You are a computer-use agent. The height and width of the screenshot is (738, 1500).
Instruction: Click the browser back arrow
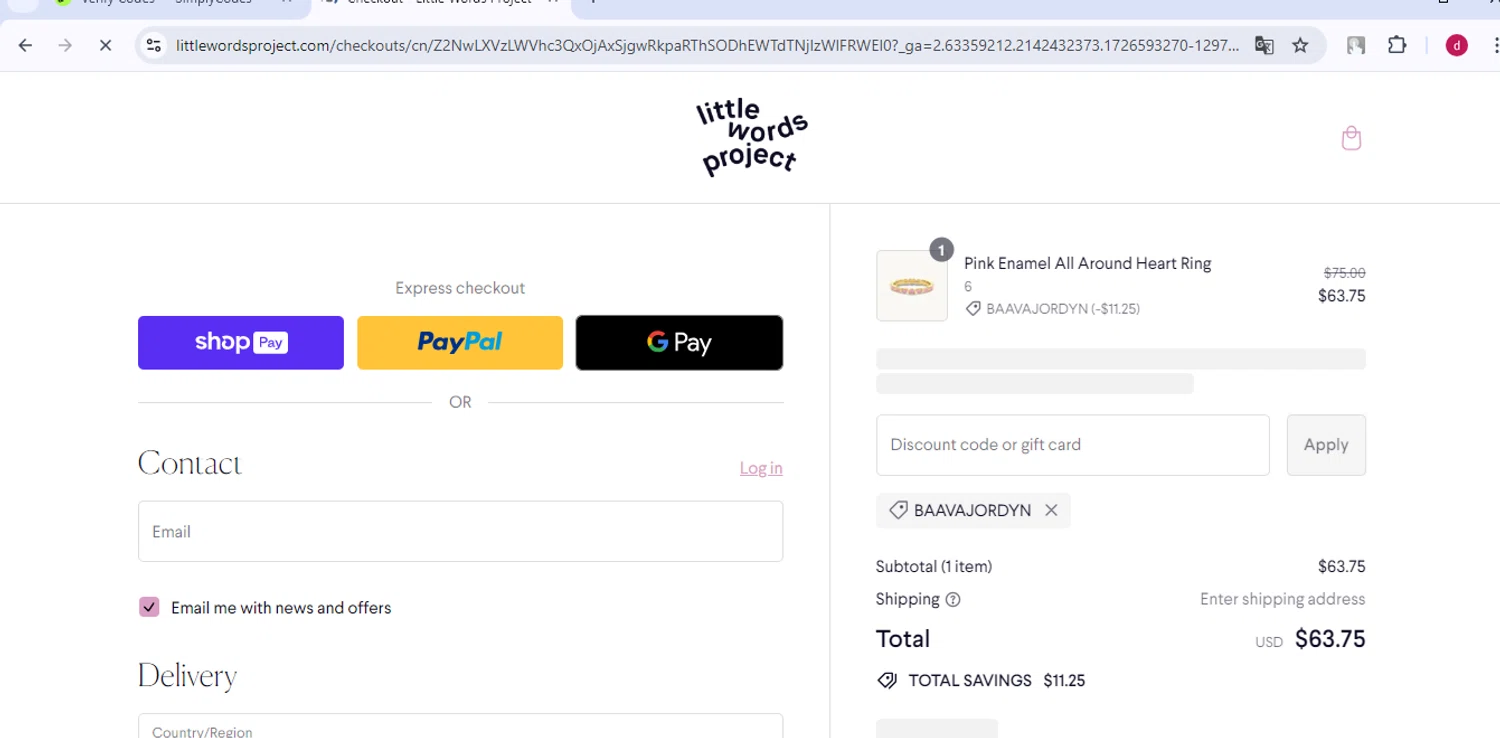point(26,45)
